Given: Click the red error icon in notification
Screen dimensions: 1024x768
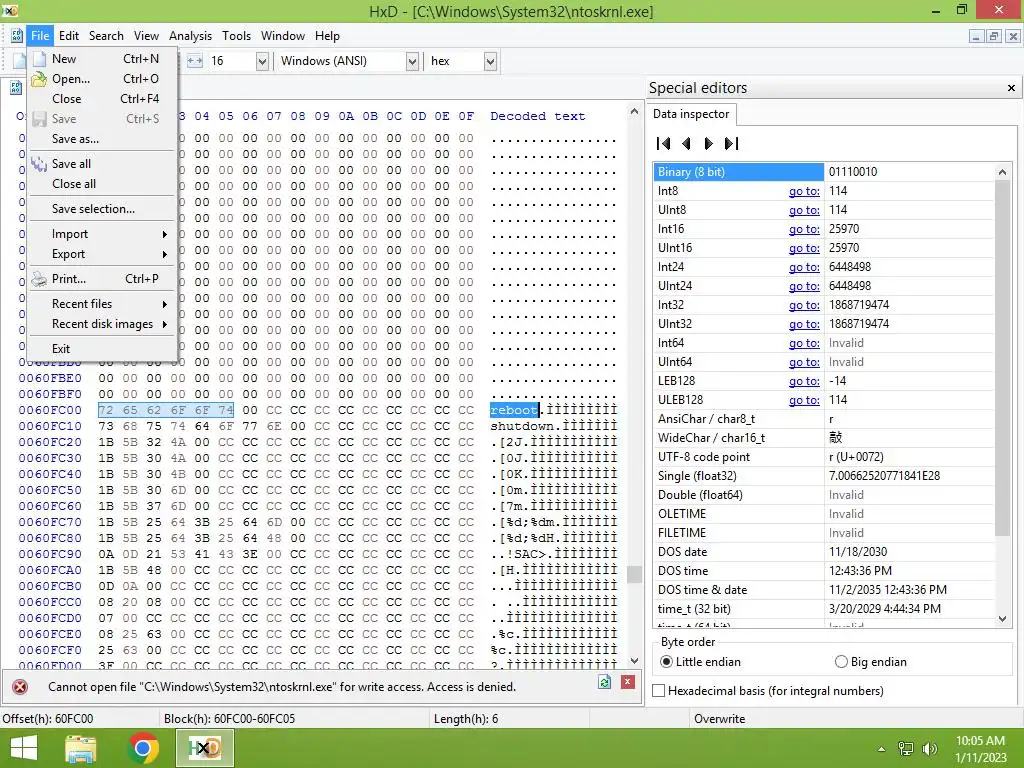Looking at the screenshot, I should tap(20, 687).
